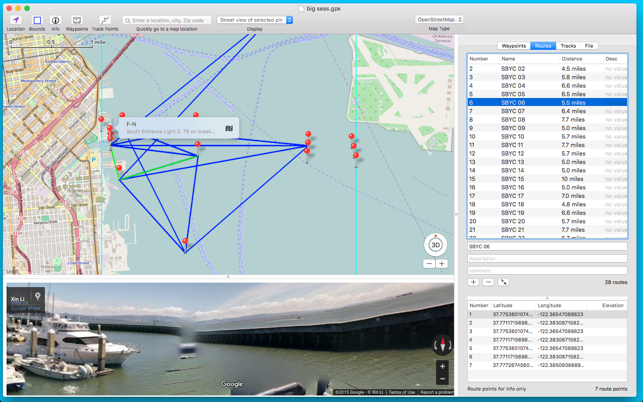Click the map icon in F-N callout
Viewport: 643px width, 402px height.
[229, 128]
